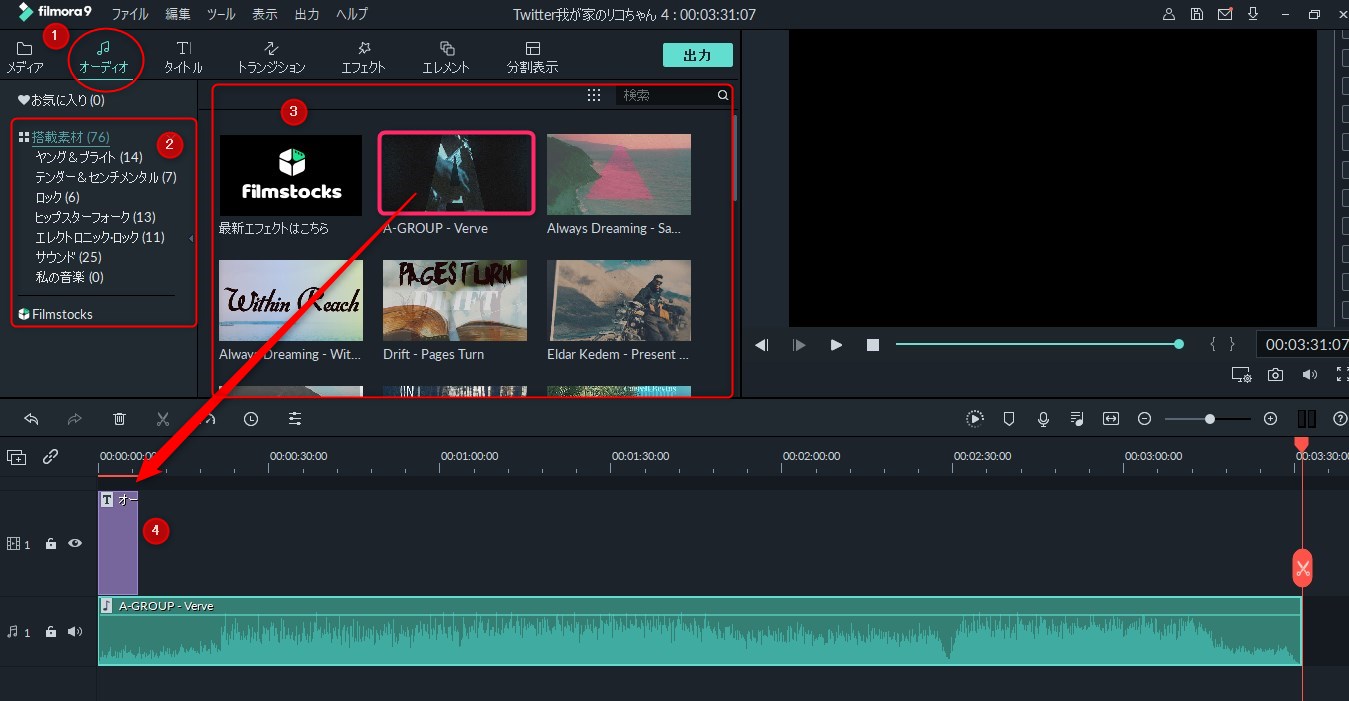Select the Eldar Kedem - Present thumbnail
1349x701 pixels.
click(619, 300)
